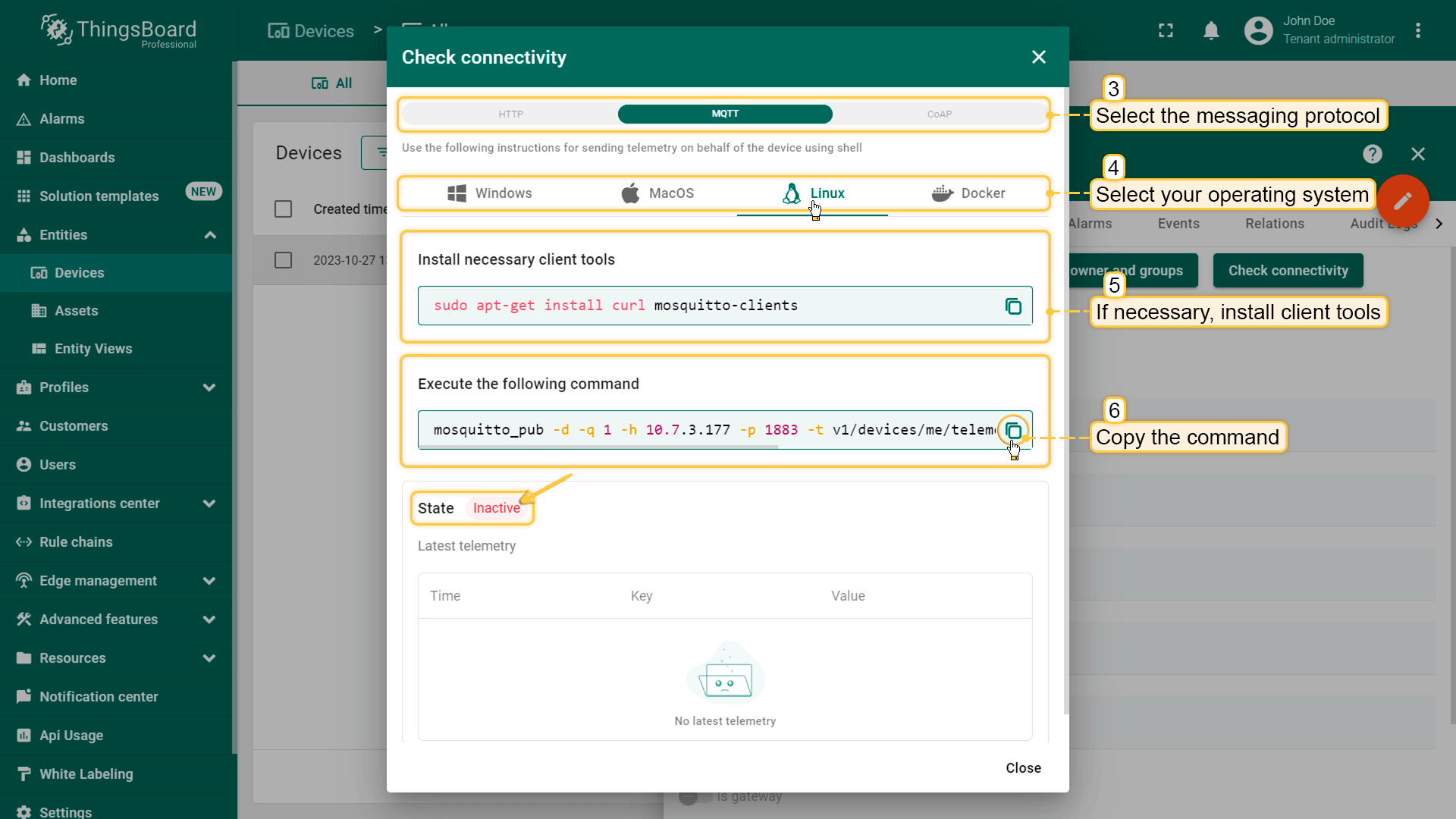Switch to the Docker tab

pyautogui.click(x=968, y=193)
